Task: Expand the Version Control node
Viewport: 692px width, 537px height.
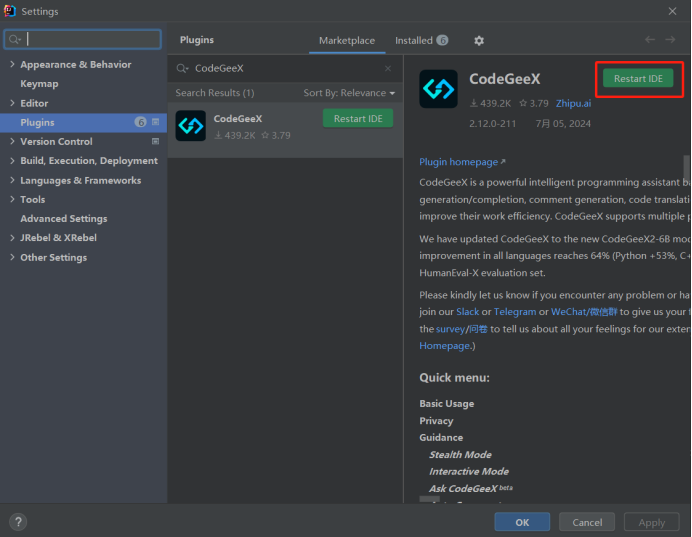Action: 12,142
